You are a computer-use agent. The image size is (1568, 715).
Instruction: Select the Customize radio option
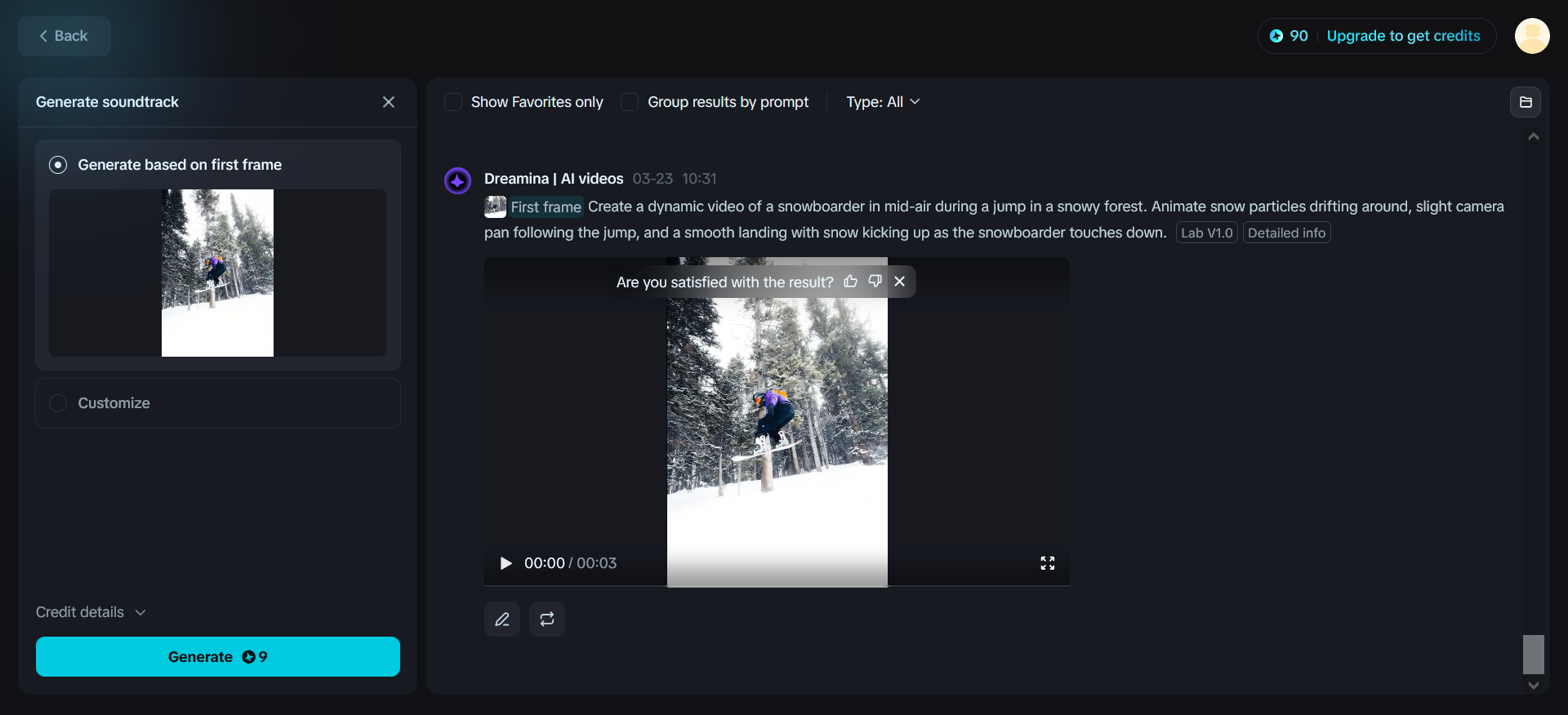pos(58,403)
